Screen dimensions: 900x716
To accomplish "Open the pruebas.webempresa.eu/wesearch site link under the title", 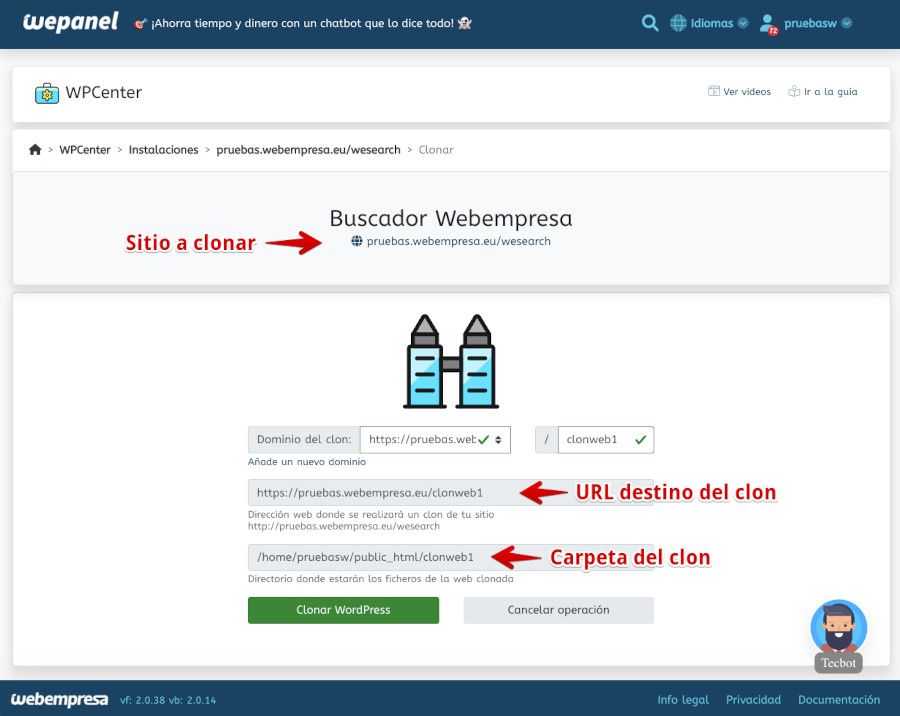I will (x=459, y=241).
